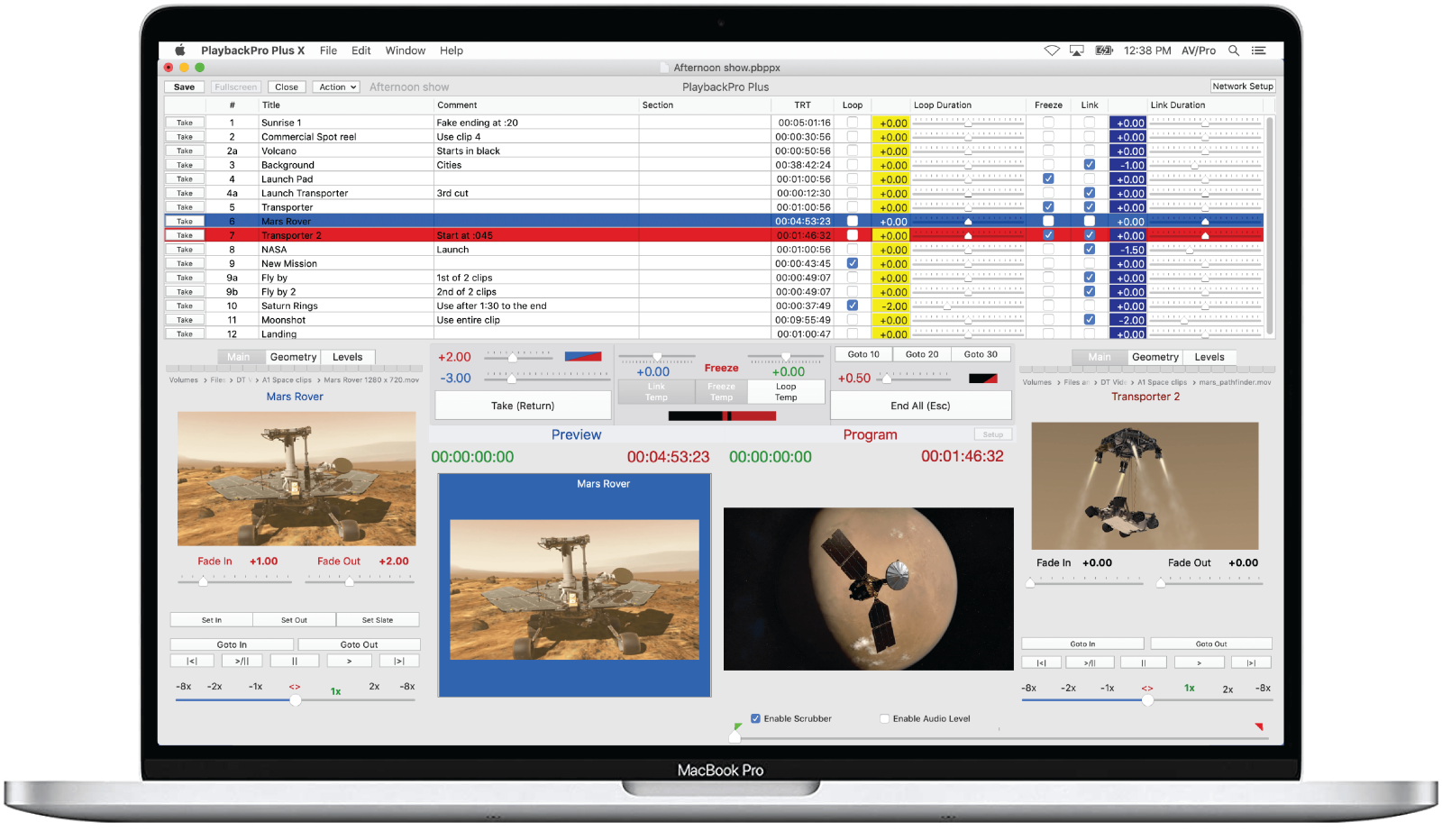Open the Window menu
1442x840 pixels.
(405, 50)
